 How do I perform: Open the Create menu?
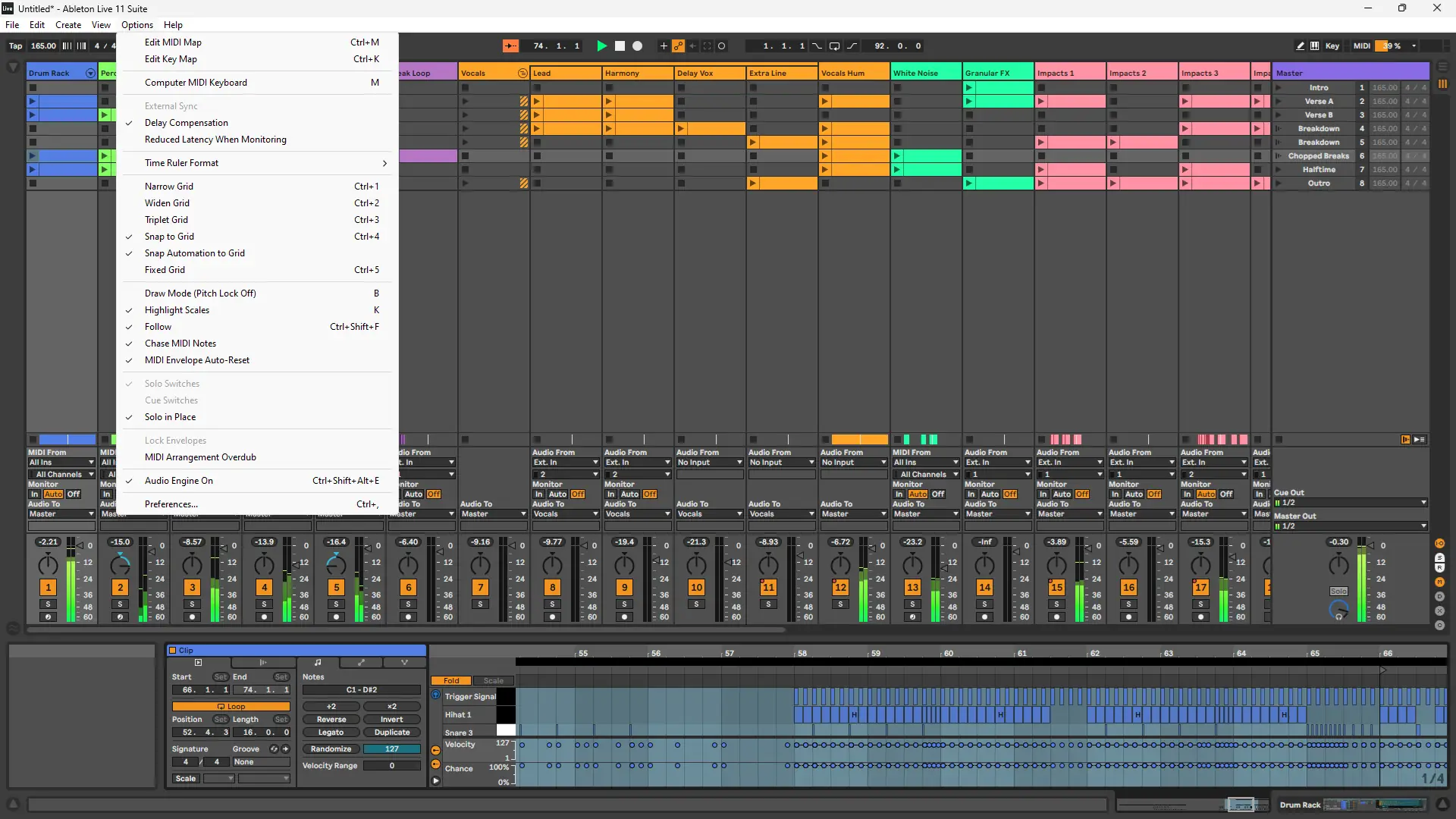coord(68,25)
